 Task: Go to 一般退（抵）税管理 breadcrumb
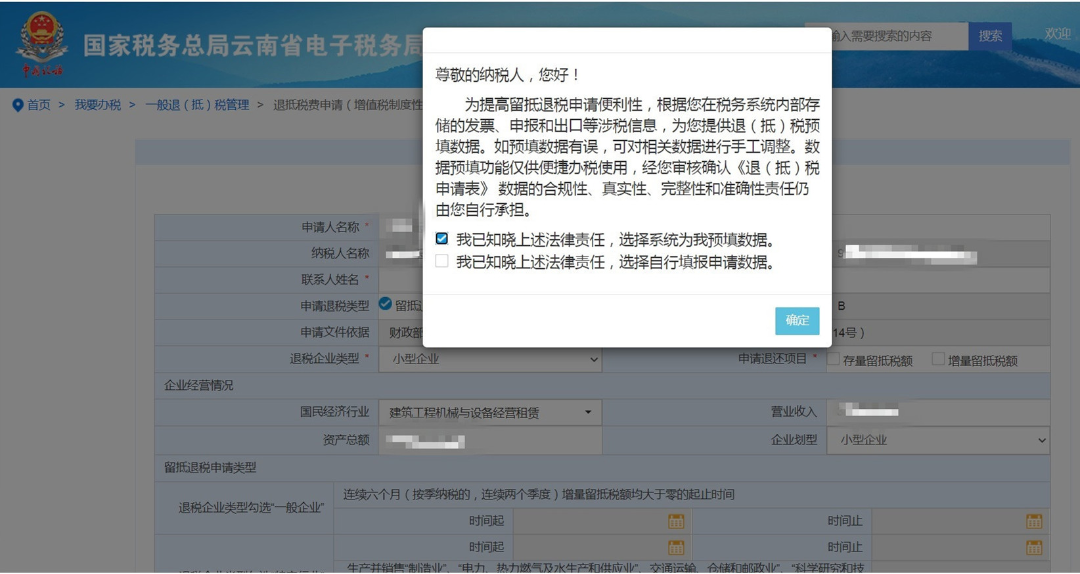click(197, 105)
